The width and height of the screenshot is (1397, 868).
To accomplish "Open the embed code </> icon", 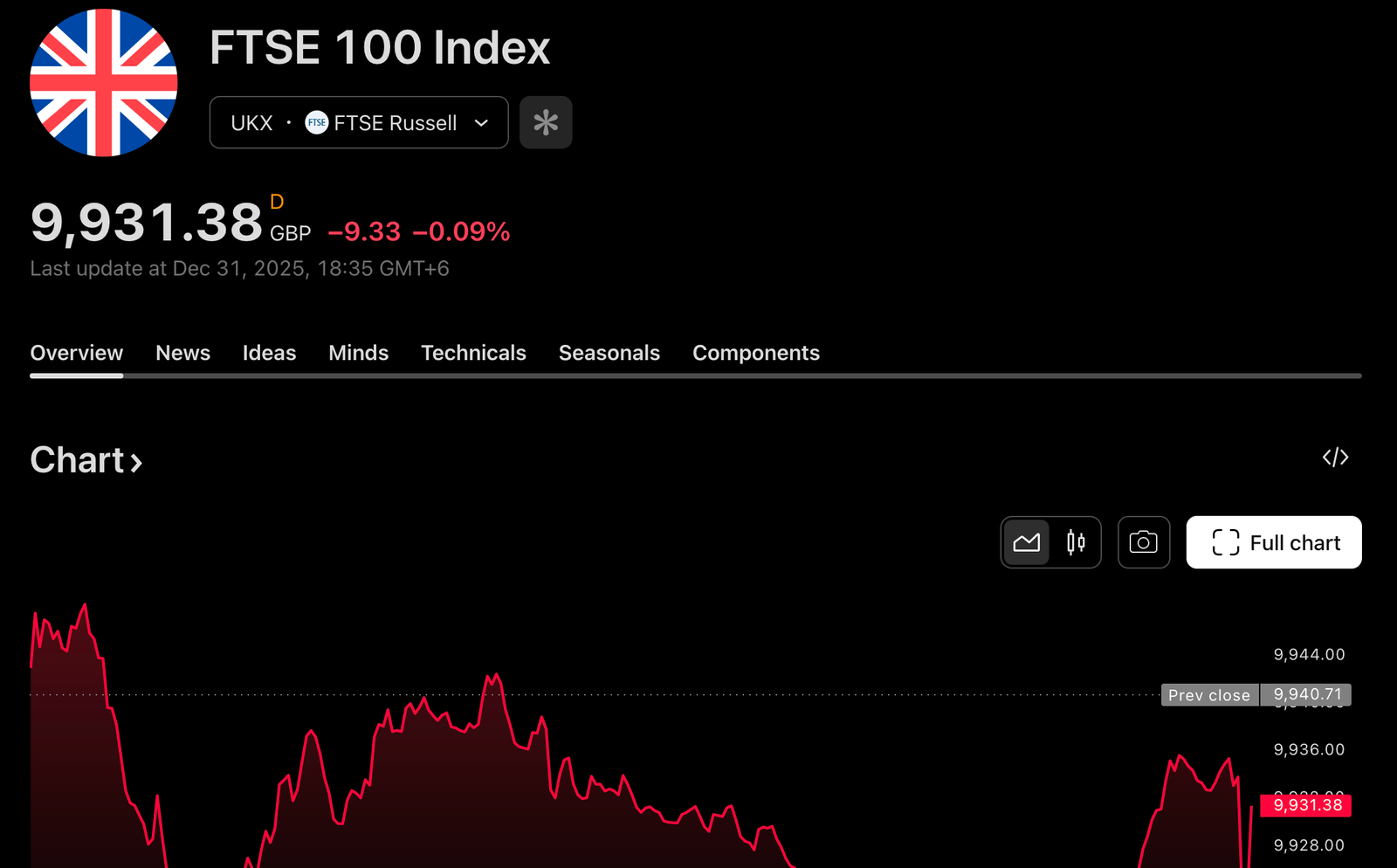I will [x=1335, y=457].
